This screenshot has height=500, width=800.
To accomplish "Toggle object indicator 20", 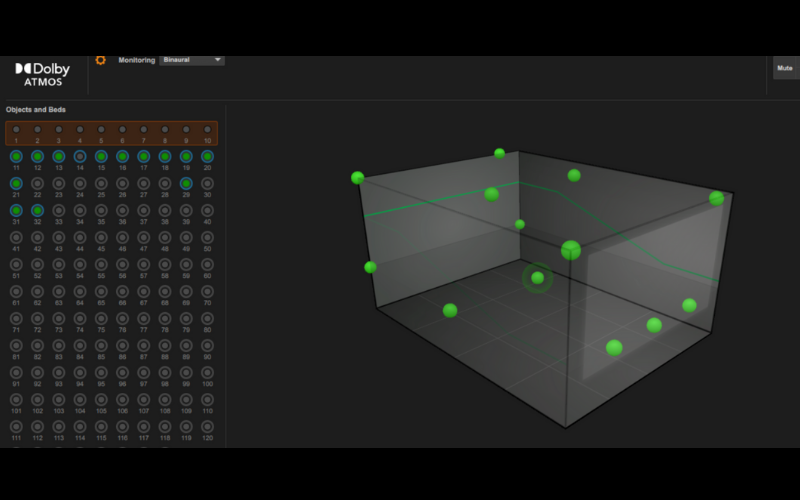I will click(x=207, y=157).
